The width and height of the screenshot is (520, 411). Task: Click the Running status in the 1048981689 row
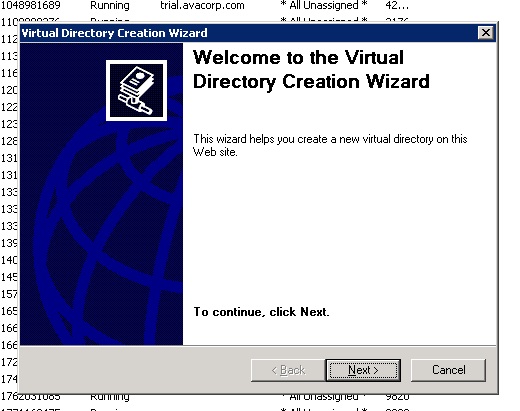click(x=110, y=5)
